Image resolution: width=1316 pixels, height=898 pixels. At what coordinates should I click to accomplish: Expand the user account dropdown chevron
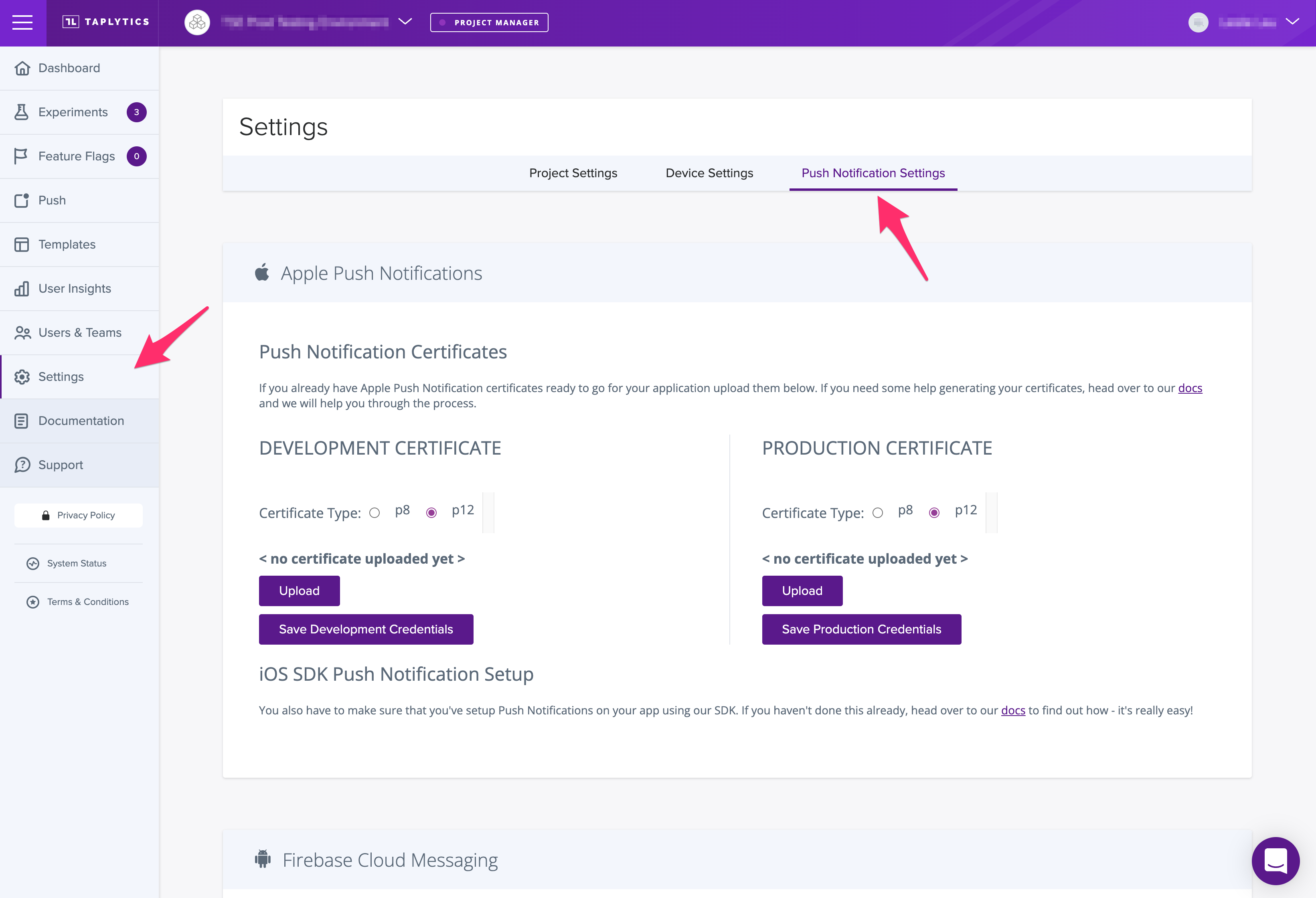coord(1292,22)
